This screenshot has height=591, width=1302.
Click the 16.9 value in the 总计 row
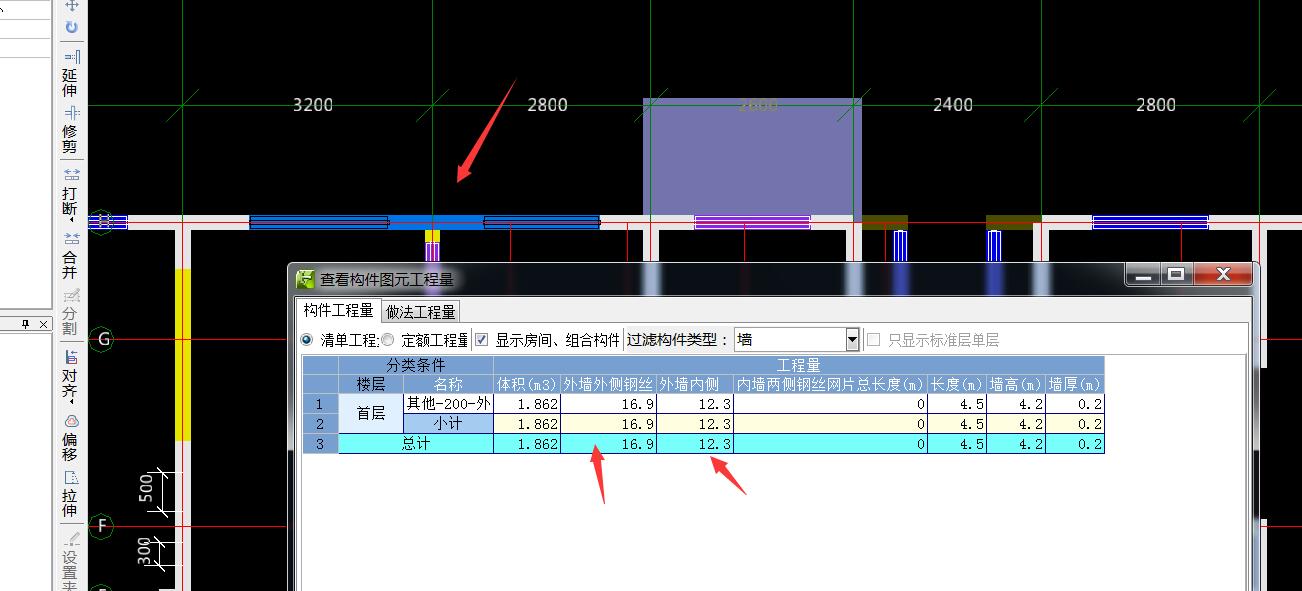click(608, 444)
